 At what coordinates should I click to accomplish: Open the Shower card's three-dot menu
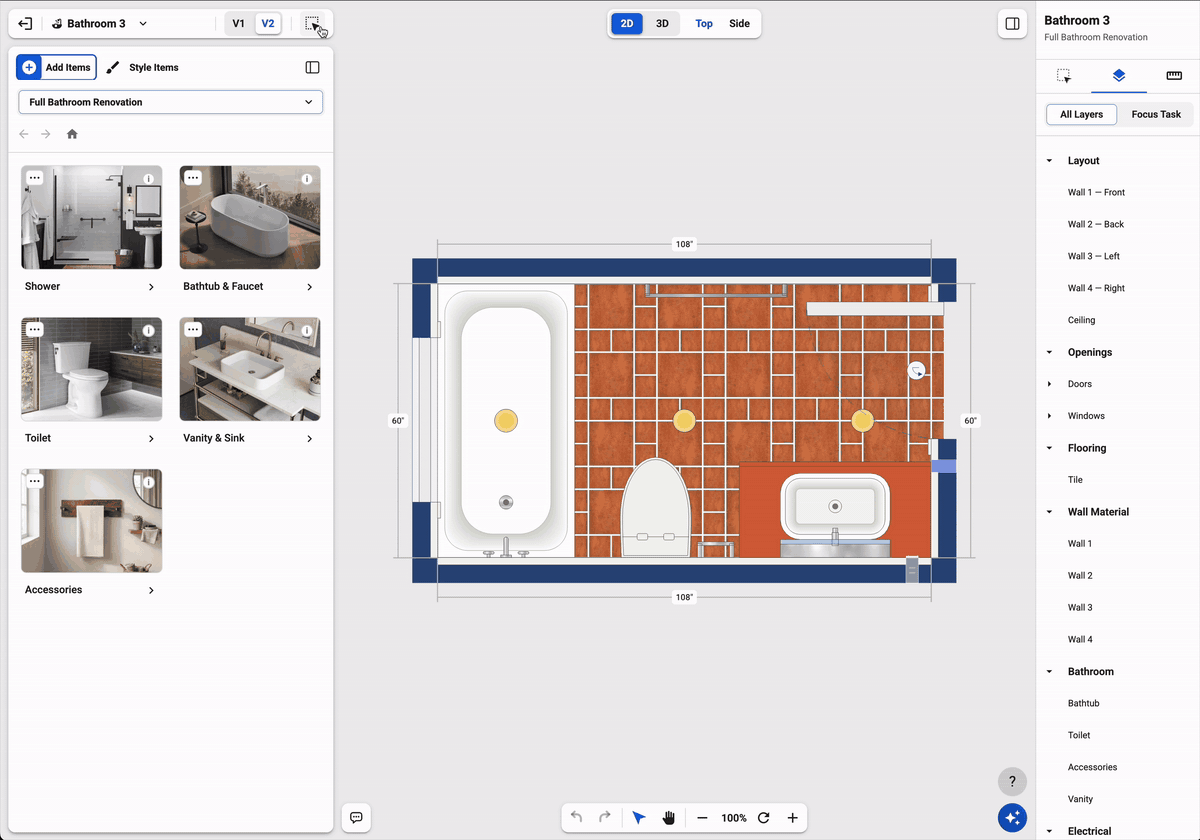[35, 178]
